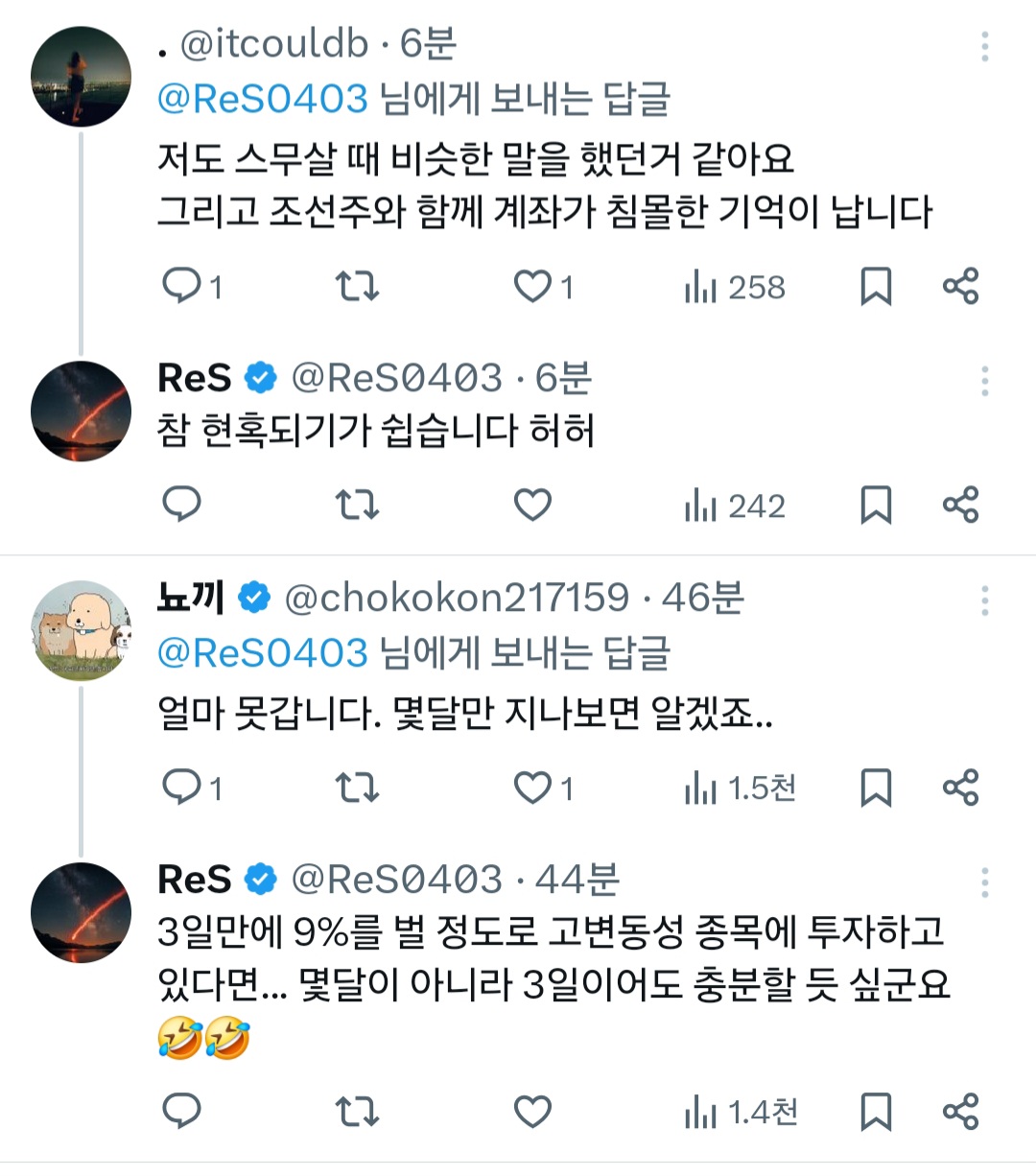
Task: Reply to the @itcouldb tweet
Action: click(x=182, y=286)
